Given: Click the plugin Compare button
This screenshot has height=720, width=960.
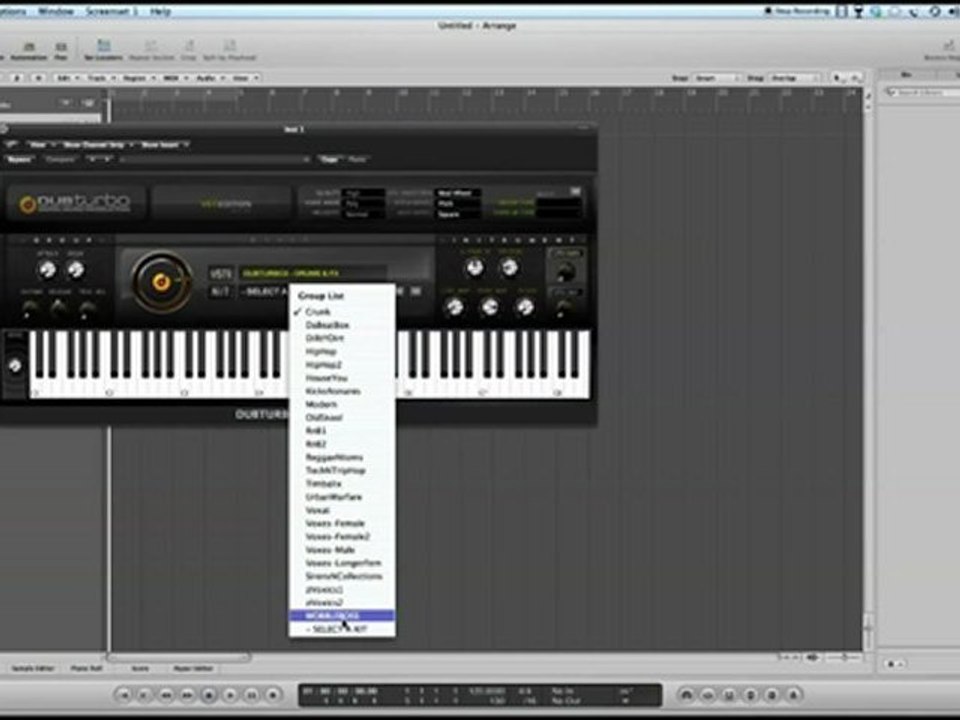Looking at the screenshot, I should [x=61, y=159].
